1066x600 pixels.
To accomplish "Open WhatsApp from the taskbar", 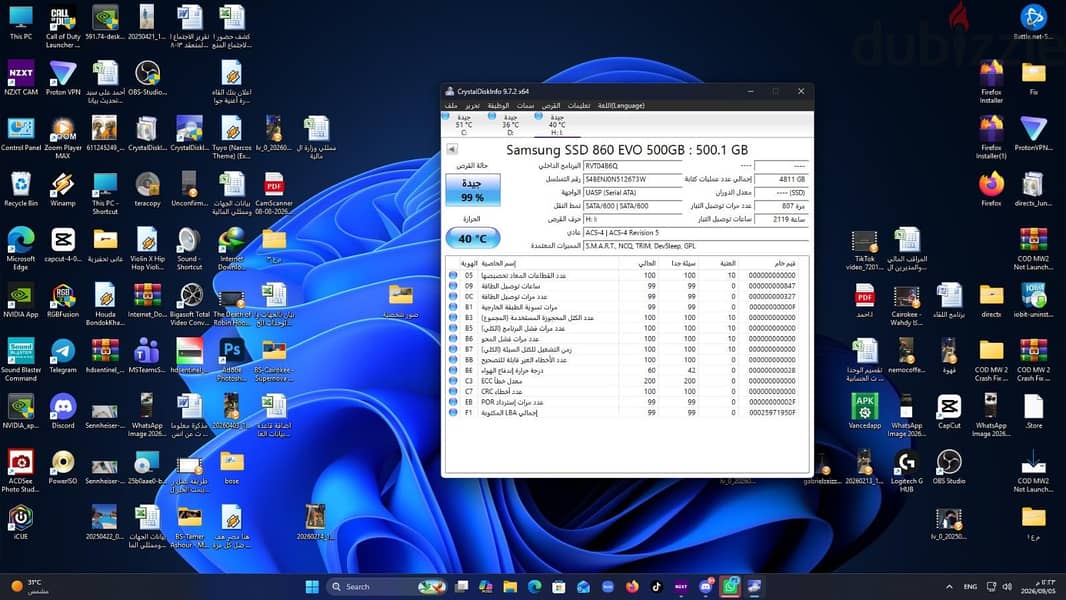I will coord(730,586).
